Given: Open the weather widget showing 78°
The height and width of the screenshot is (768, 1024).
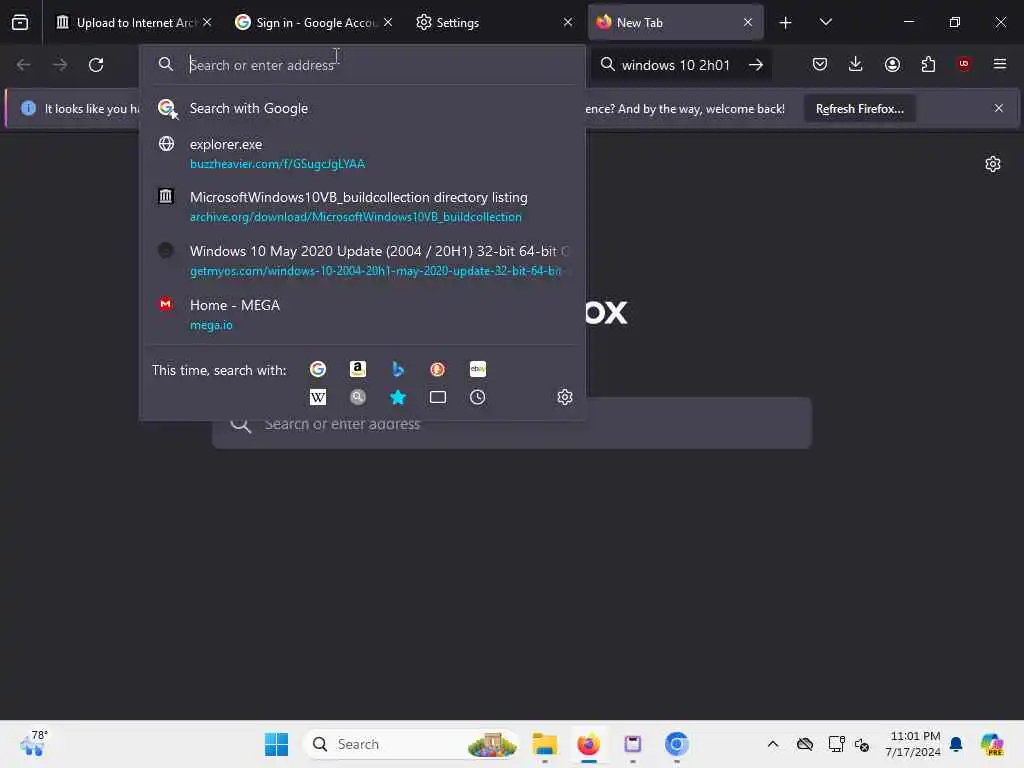Looking at the screenshot, I should pos(33,743).
